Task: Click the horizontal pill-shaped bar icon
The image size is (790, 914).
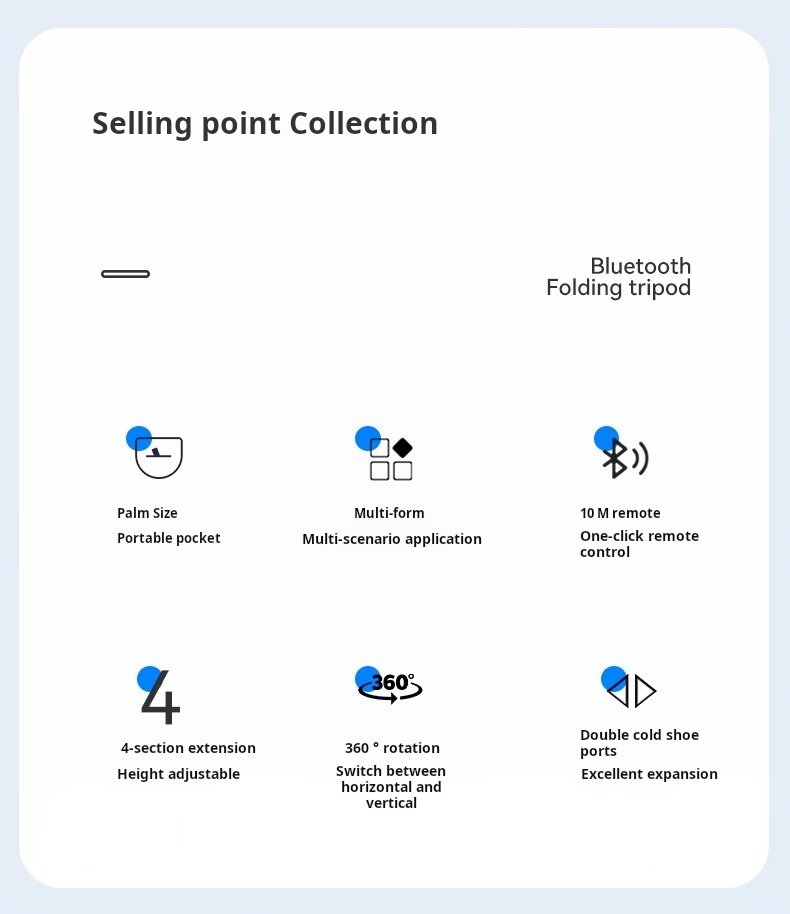Action: 126,274
